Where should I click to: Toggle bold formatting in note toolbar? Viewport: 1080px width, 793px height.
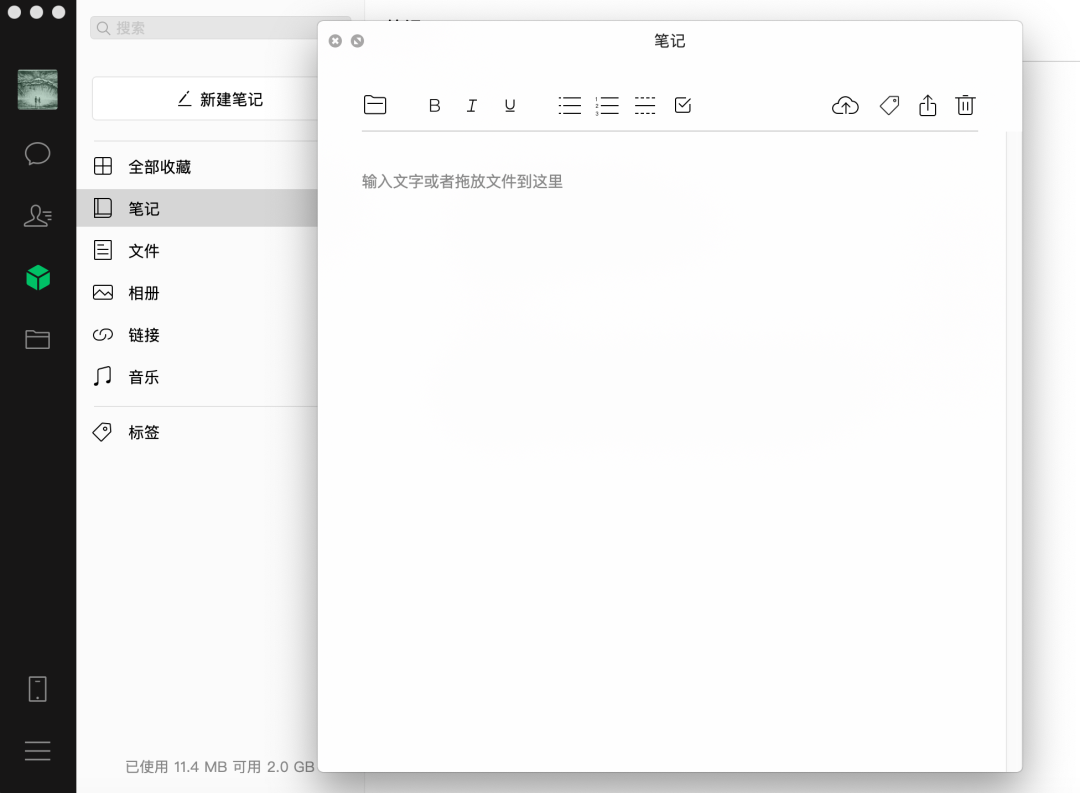pos(434,105)
